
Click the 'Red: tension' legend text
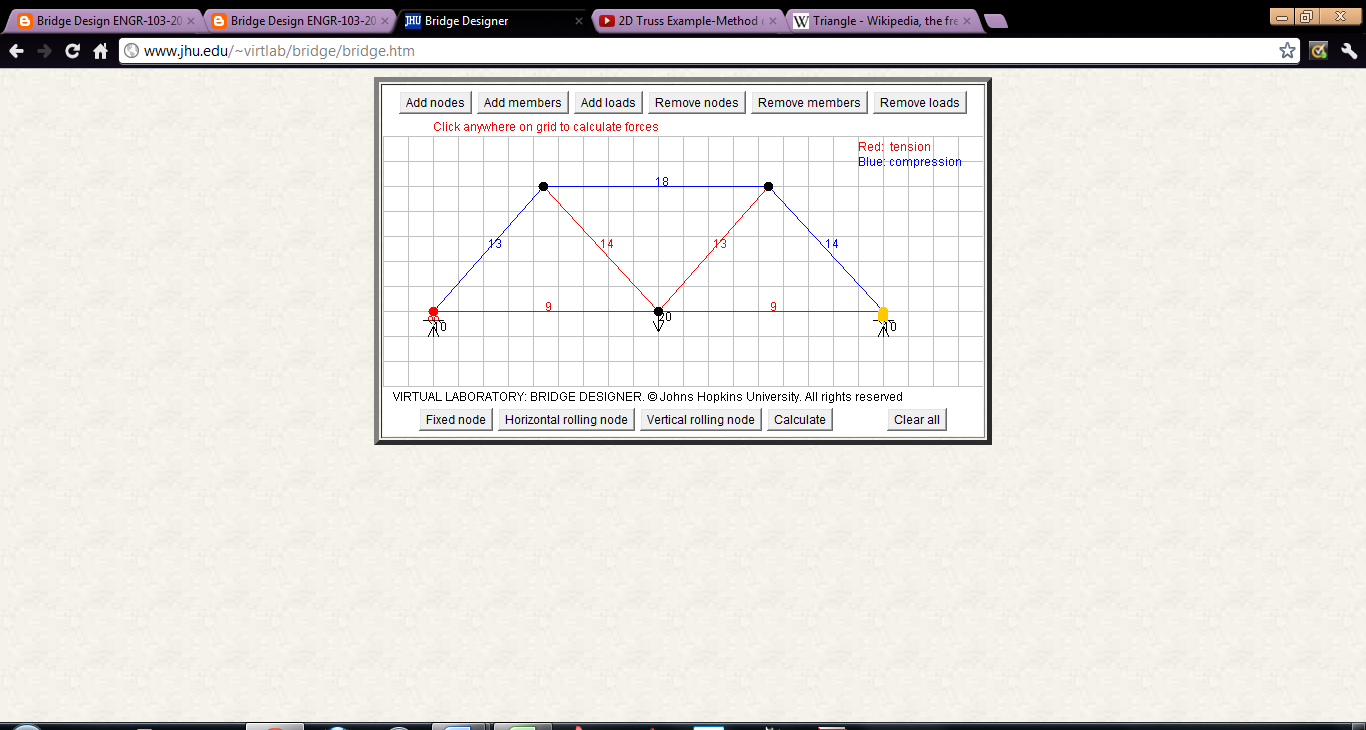point(894,147)
